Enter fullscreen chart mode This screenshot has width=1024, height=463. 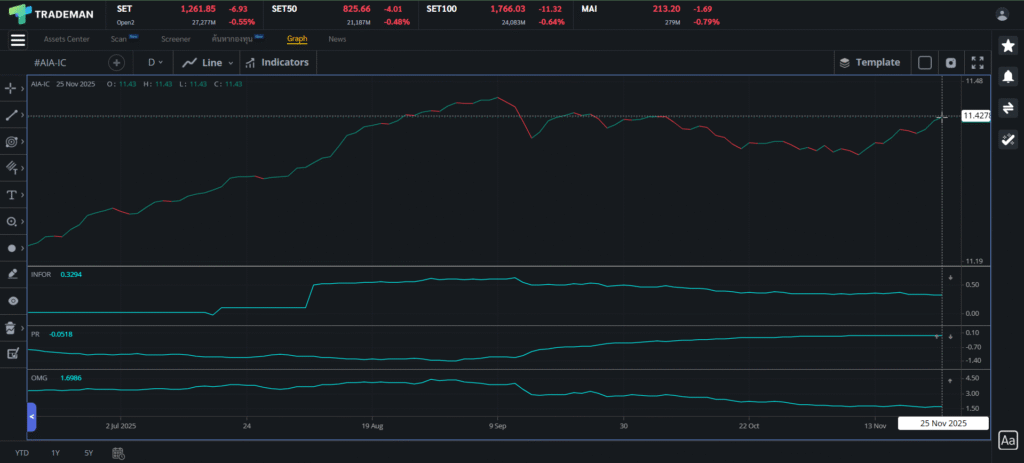(977, 62)
